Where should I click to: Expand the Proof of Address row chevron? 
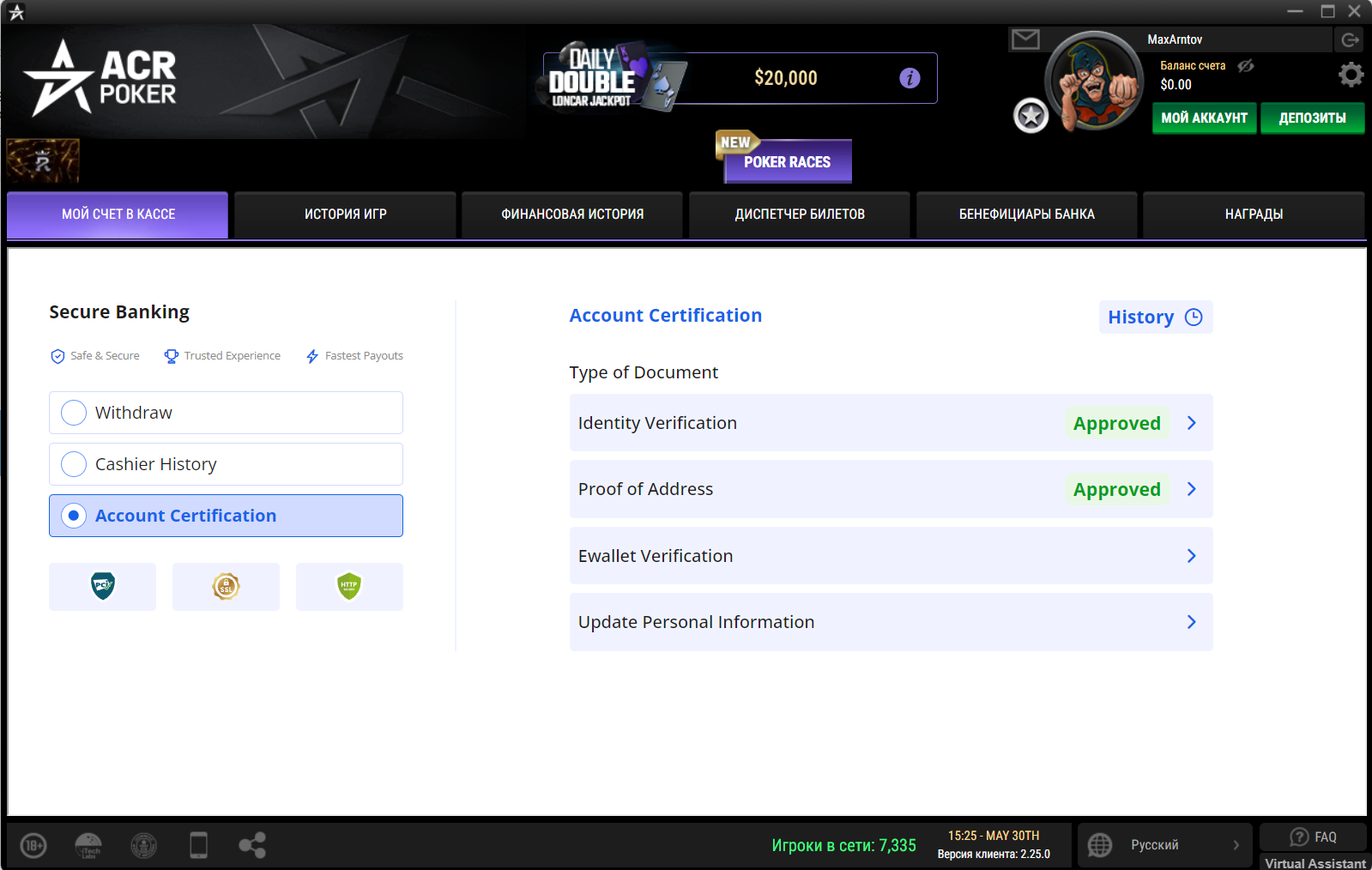click(x=1192, y=489)
